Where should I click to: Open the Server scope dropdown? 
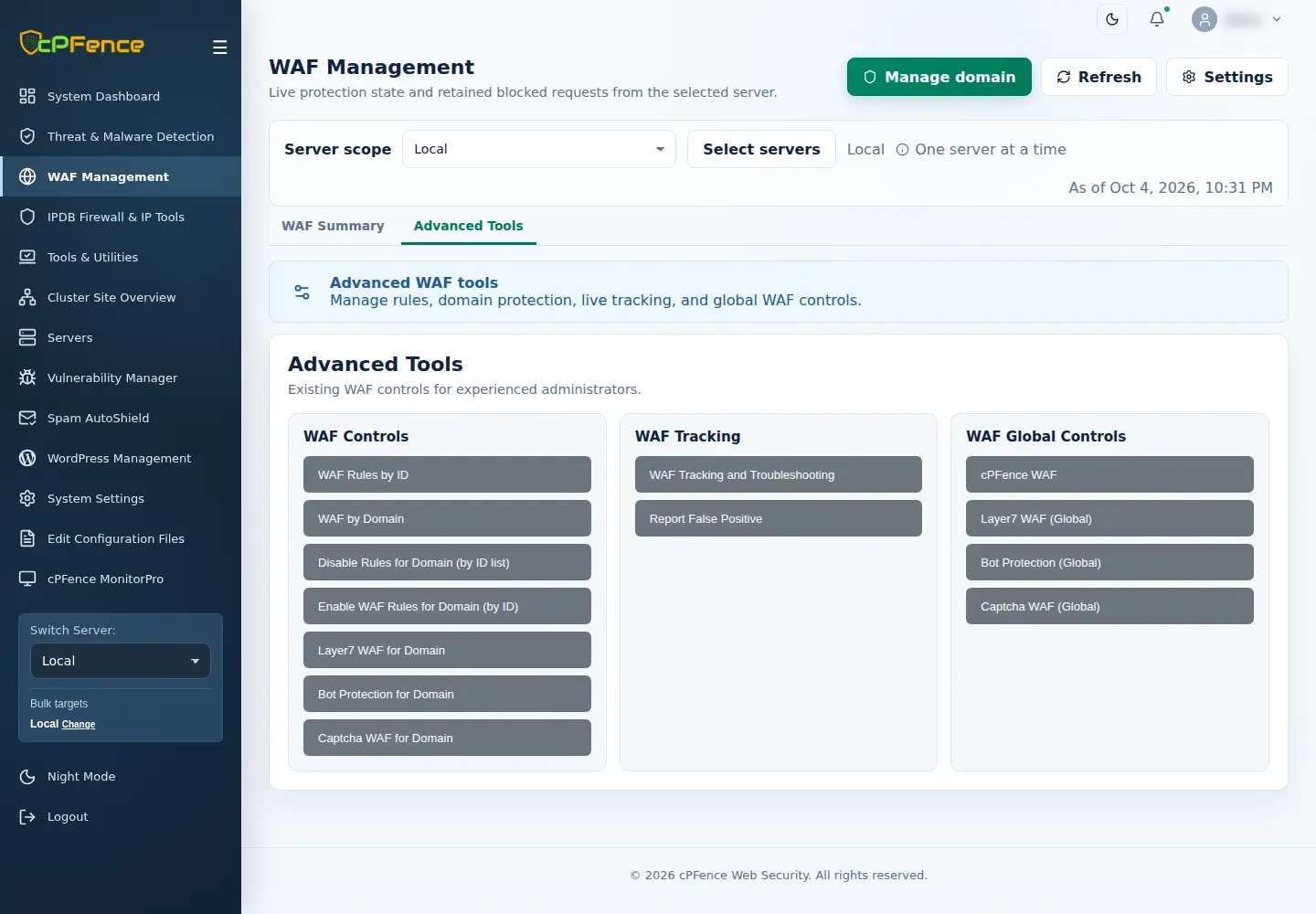click(x=539, y=149)
